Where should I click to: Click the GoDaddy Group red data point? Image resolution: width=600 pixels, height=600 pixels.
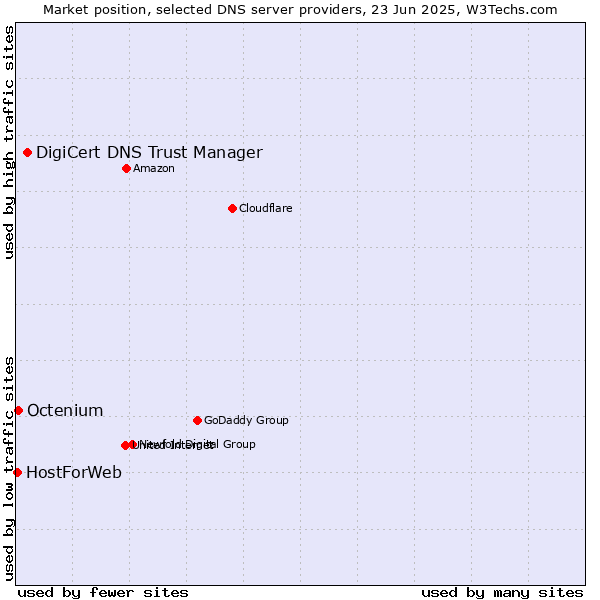[x=197, y=421]
